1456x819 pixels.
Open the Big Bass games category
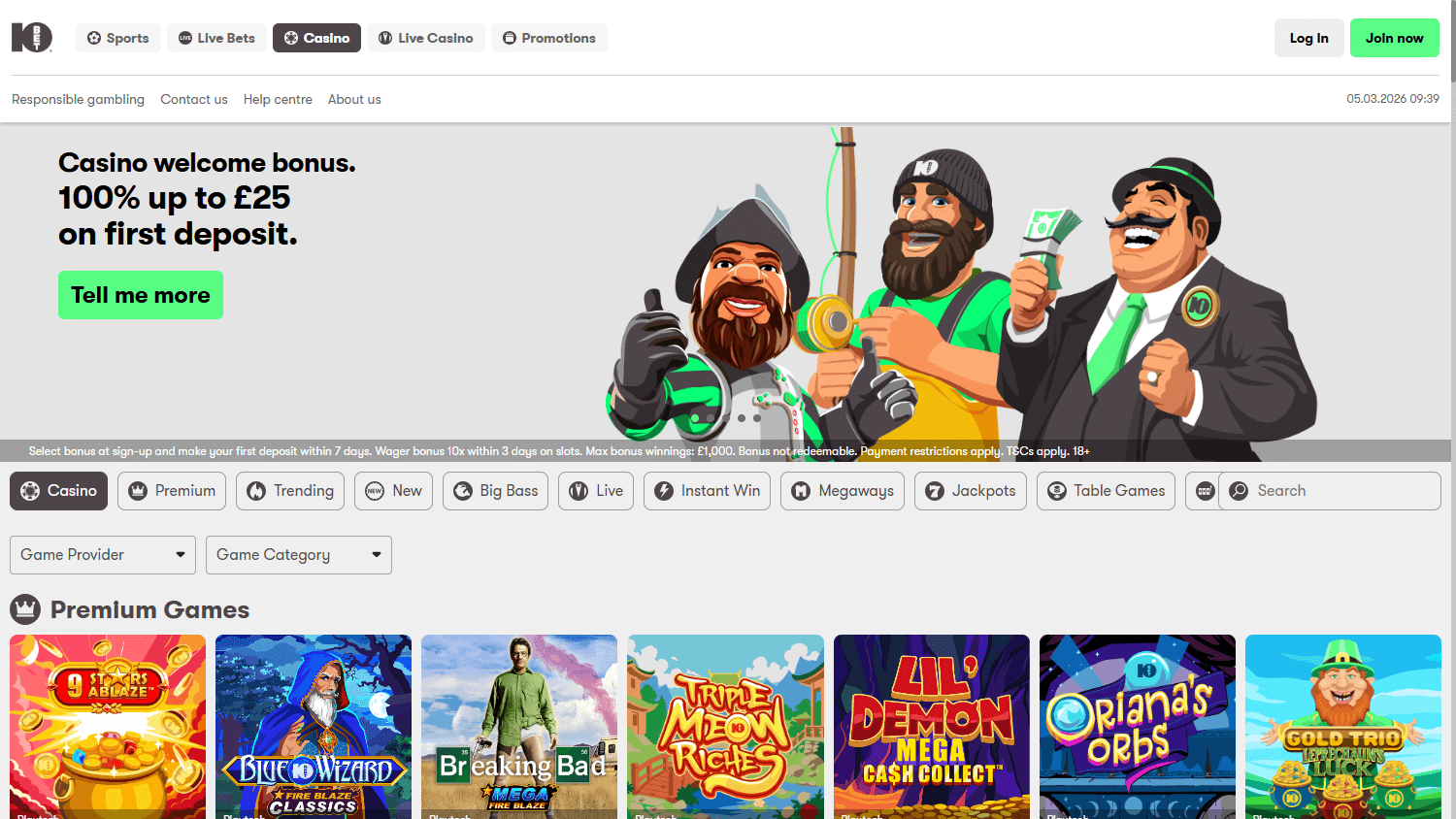tap(495, 490)
